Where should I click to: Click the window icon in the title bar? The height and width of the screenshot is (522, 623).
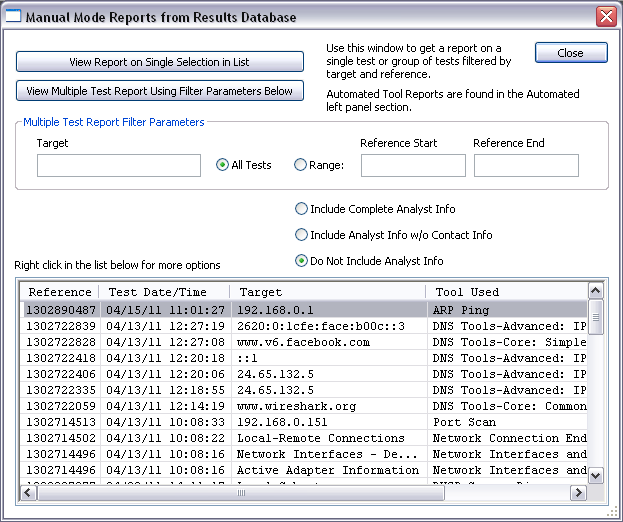(13, 16)
